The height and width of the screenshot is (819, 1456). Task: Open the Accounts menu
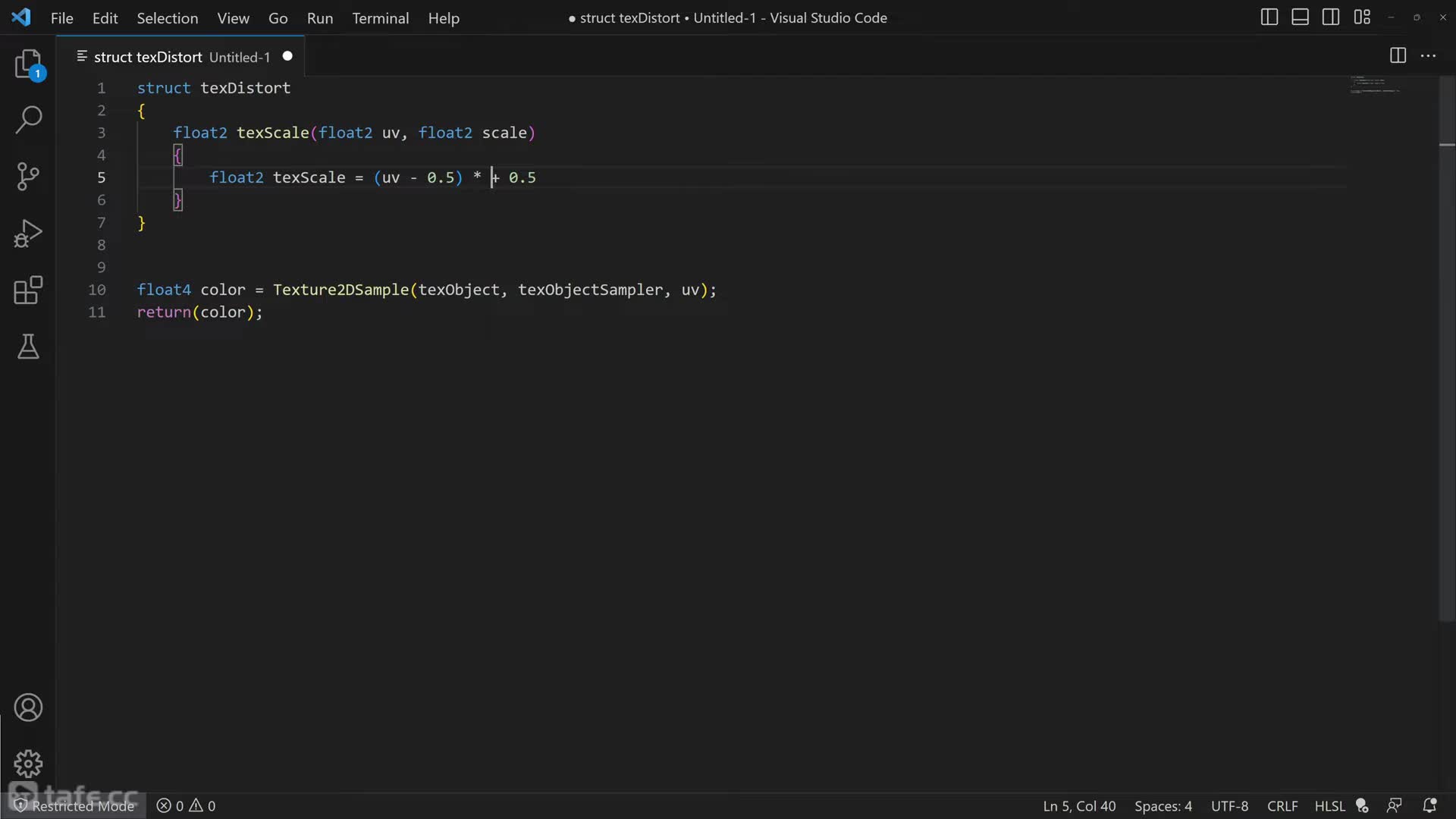(x=29, y=708)
